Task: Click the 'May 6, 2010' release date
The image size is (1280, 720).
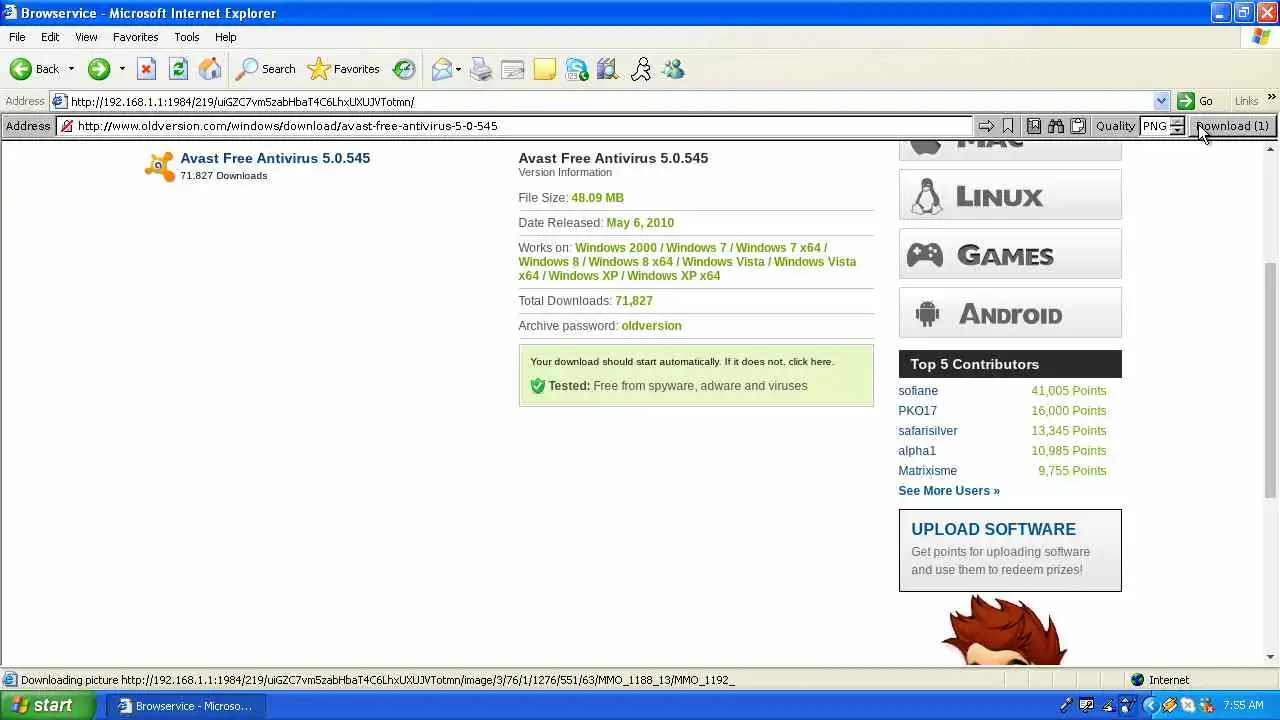Action: click(640, 223)
